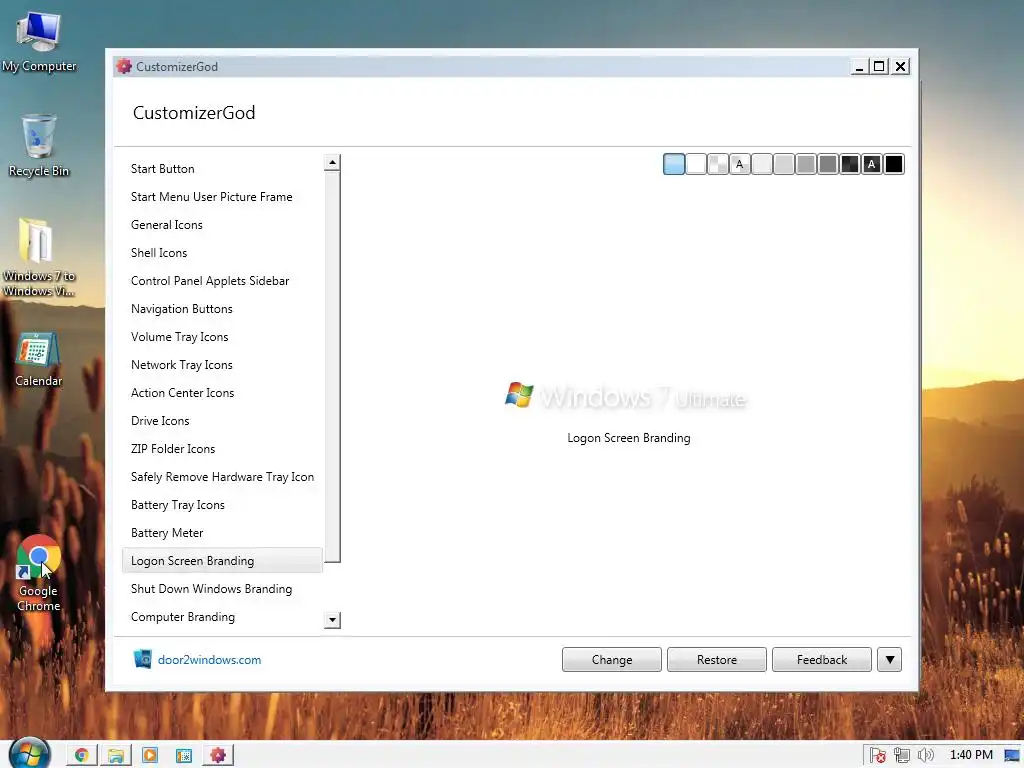Select Safely Remove Hardware Tray Icon
Screen dimensions: 1024x768
223,477
